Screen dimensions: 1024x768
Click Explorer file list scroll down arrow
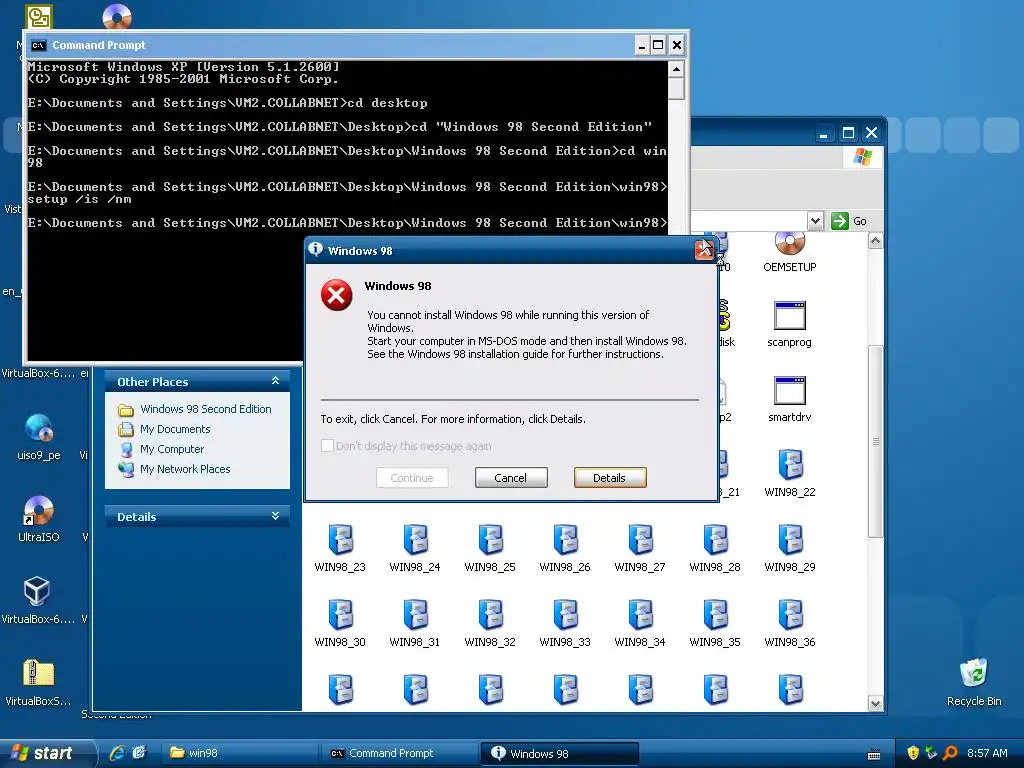(x=875, y=703)
